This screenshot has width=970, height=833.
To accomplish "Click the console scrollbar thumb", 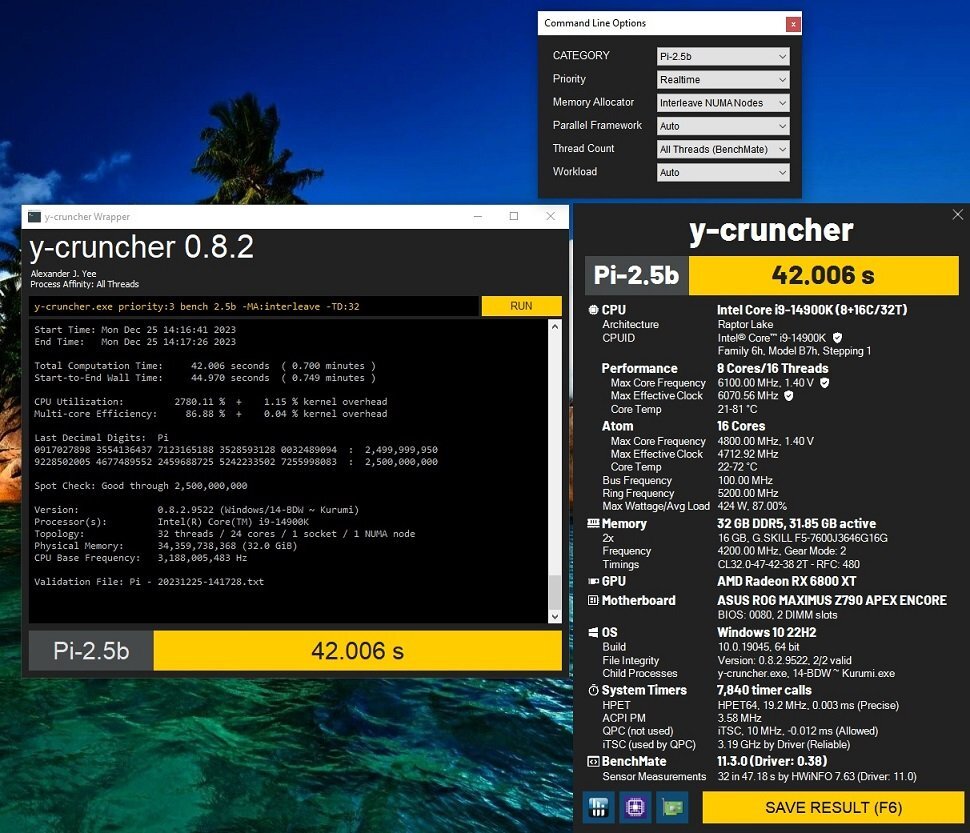I will pyautogui.click(x=555, y=592).
